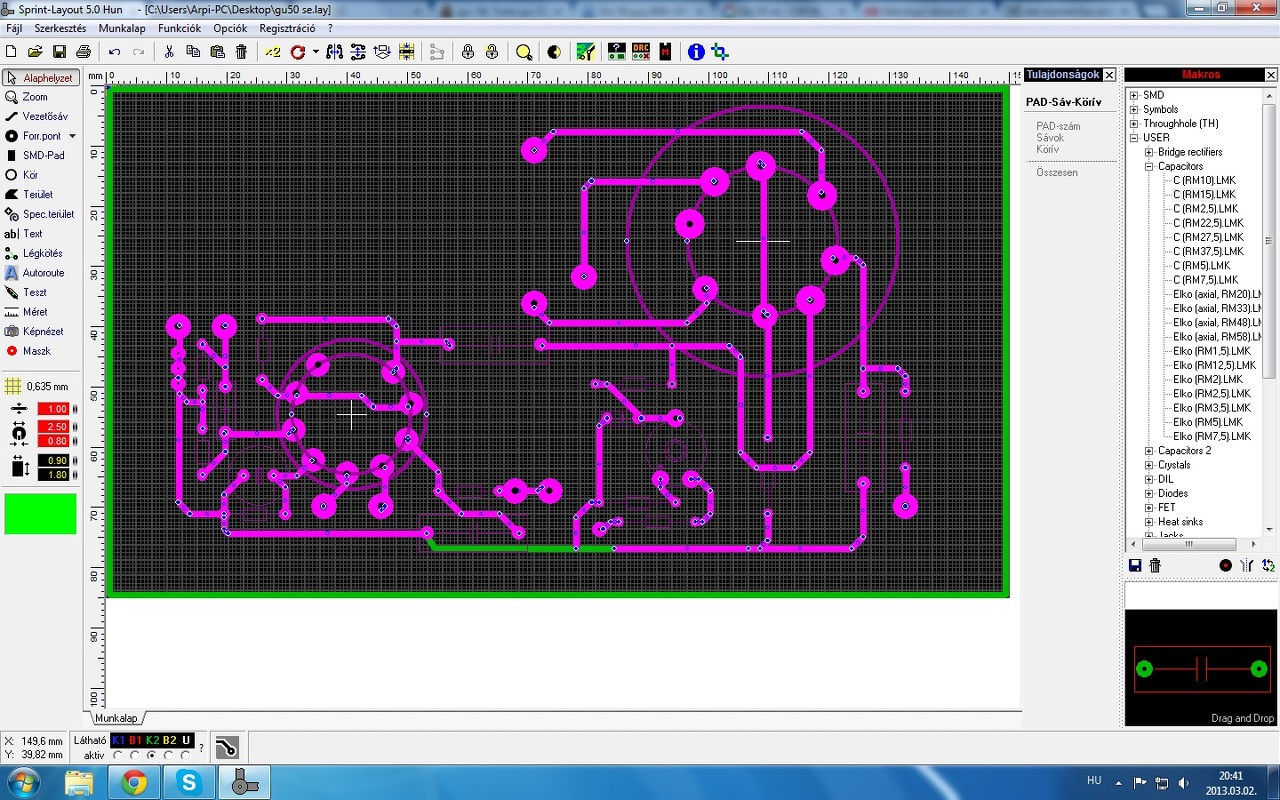This screenshot has height=800, width=1280.
Task: Select the Spec.terület tool
Action: tap(40, 214)
